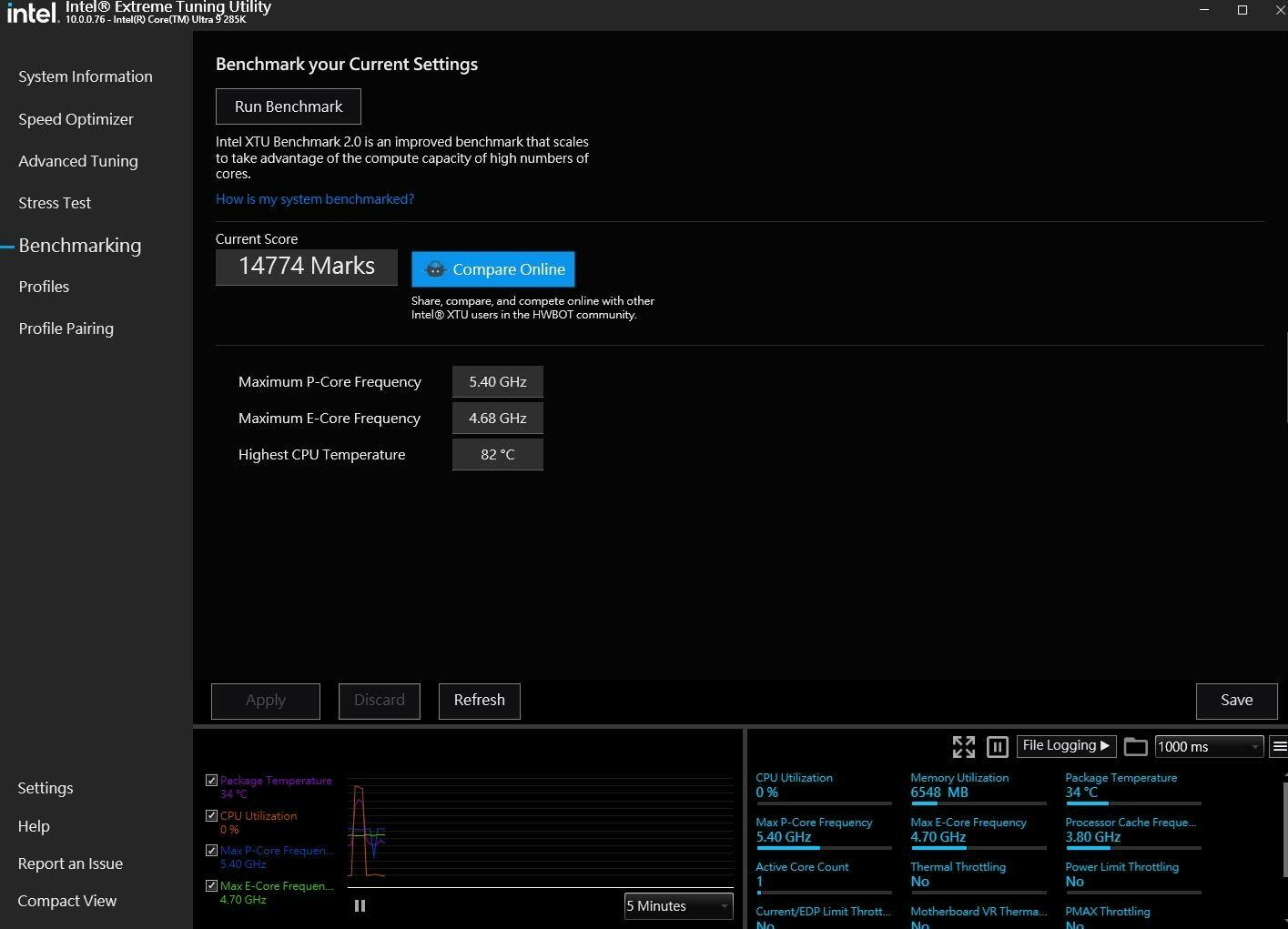
Task: Click the HWBOT robot icon
Action: tap(435, 269)
